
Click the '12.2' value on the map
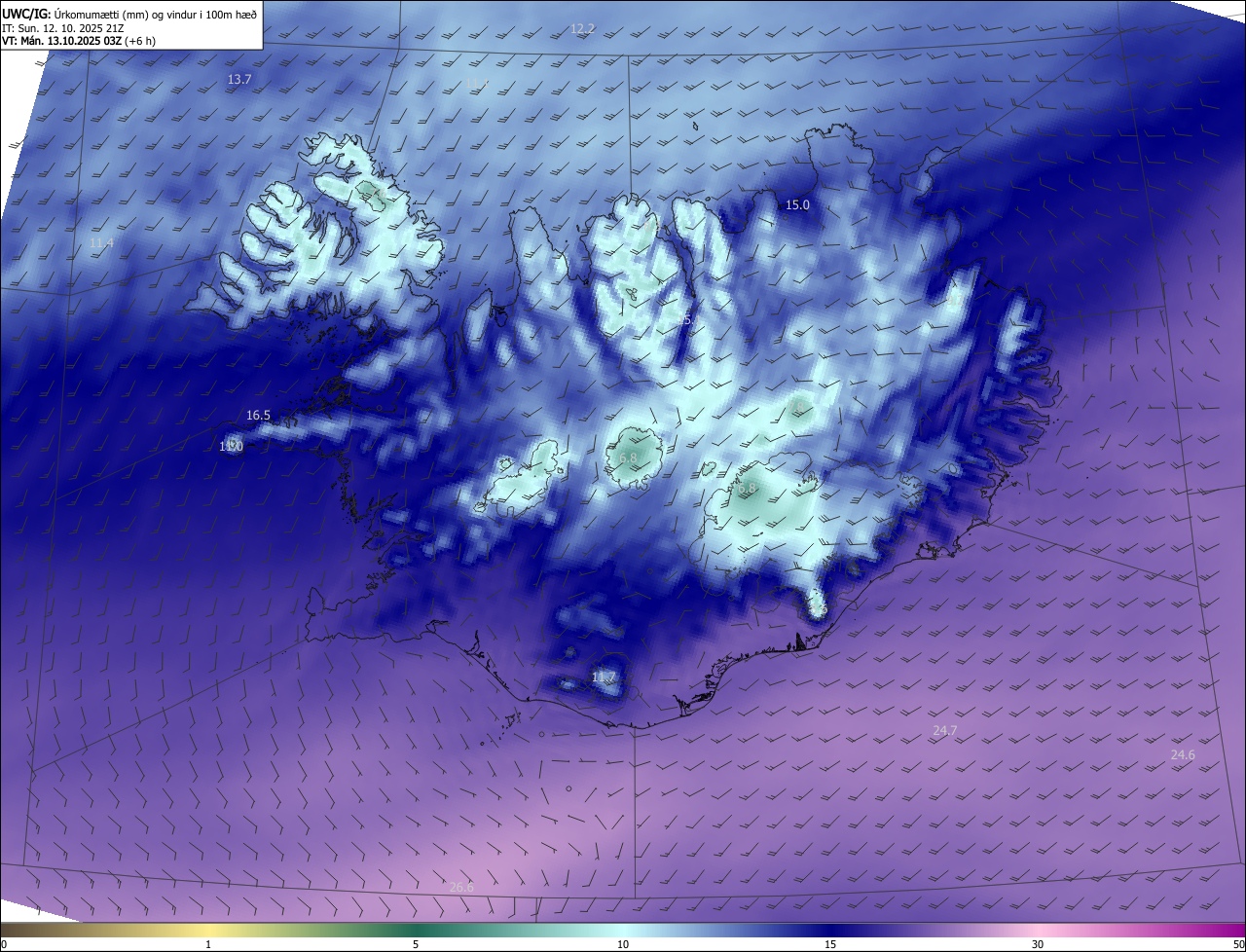[582, 29]
